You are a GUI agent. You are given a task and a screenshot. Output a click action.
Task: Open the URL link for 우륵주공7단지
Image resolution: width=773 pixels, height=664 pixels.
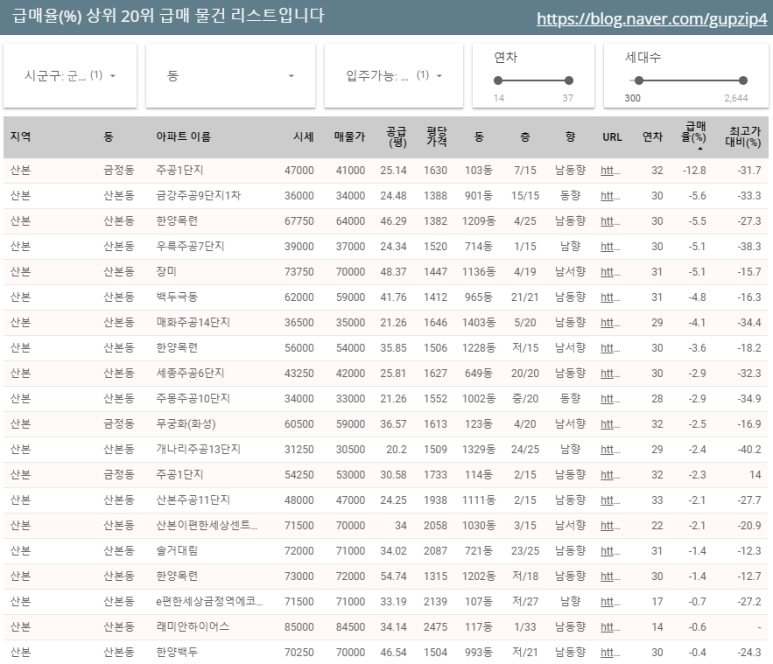[610, 246]
